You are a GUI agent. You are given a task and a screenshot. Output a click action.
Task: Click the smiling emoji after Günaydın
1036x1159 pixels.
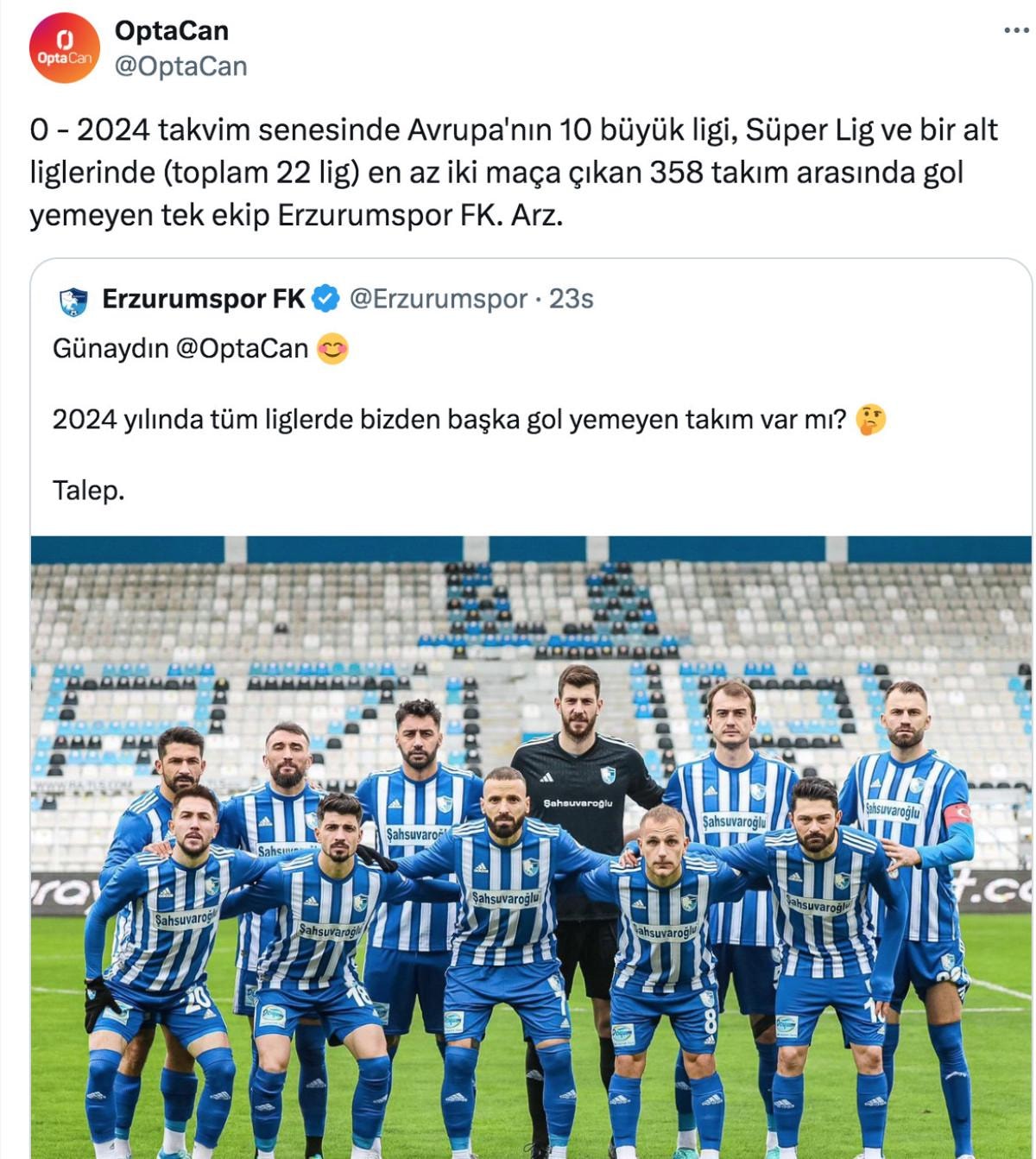[332, 348]
